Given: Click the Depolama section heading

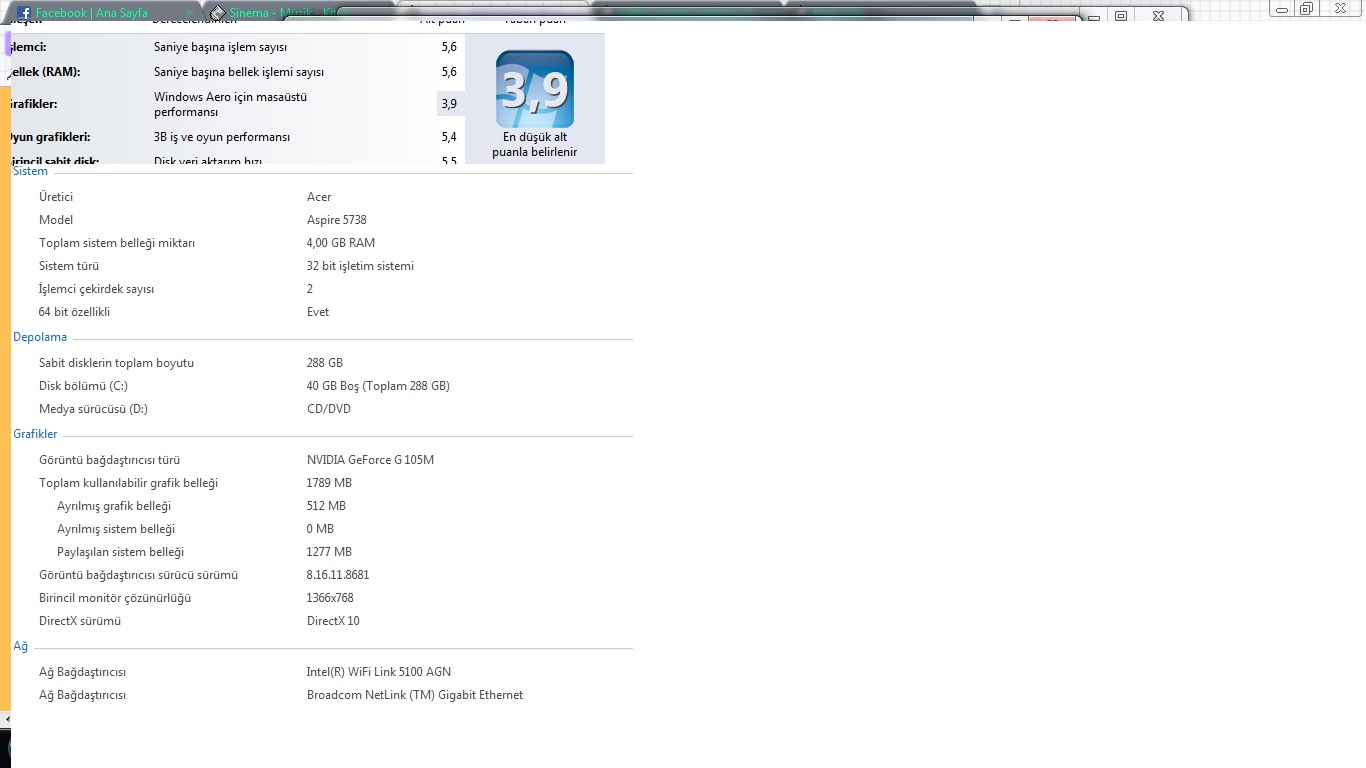Looking at the screenshot, I should (40, 337).
